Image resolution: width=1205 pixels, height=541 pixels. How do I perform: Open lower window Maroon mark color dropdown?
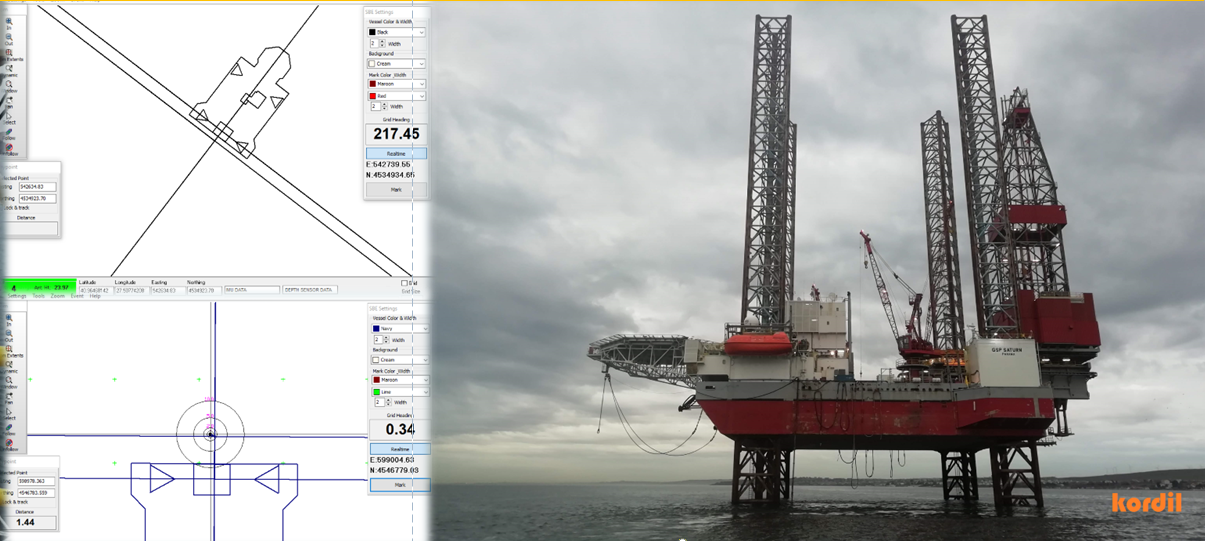400,380
